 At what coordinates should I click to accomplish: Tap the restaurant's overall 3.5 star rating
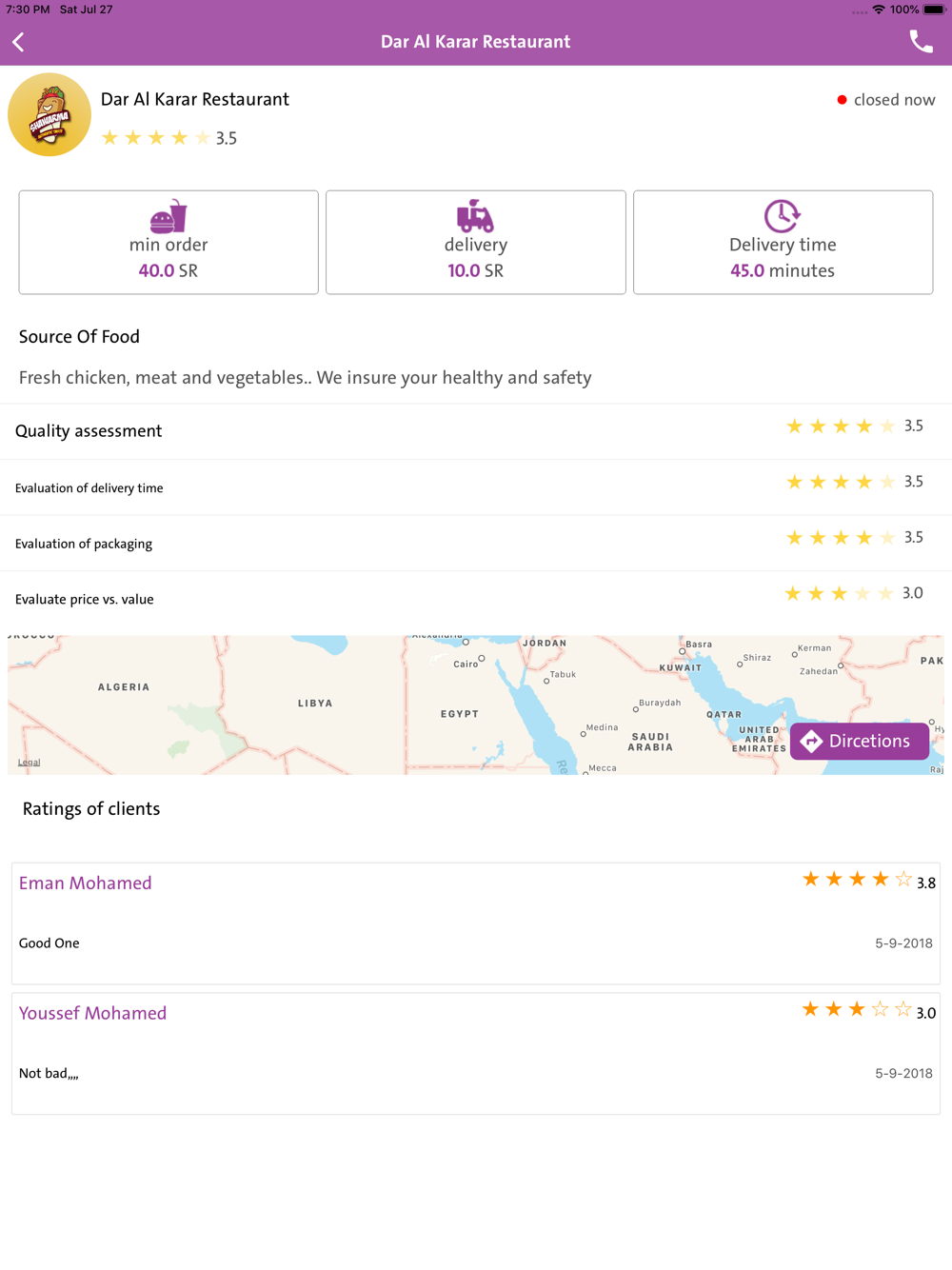156,138
